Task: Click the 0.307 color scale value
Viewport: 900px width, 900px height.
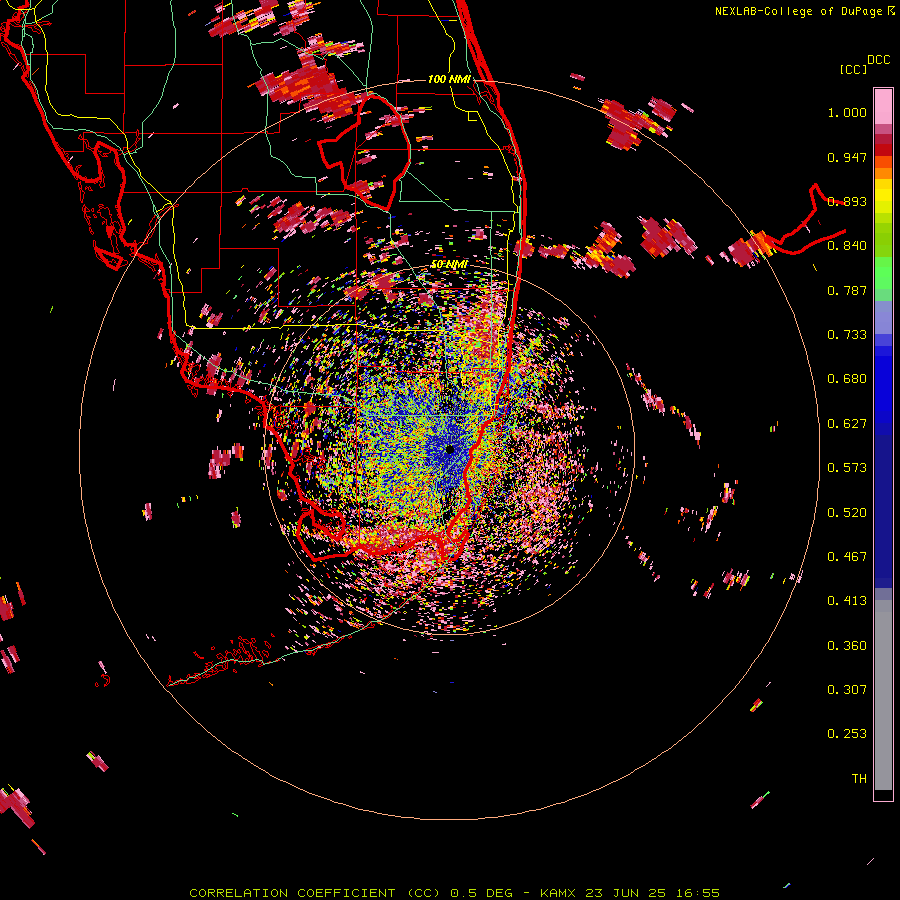Action: (x=847, y=690)
